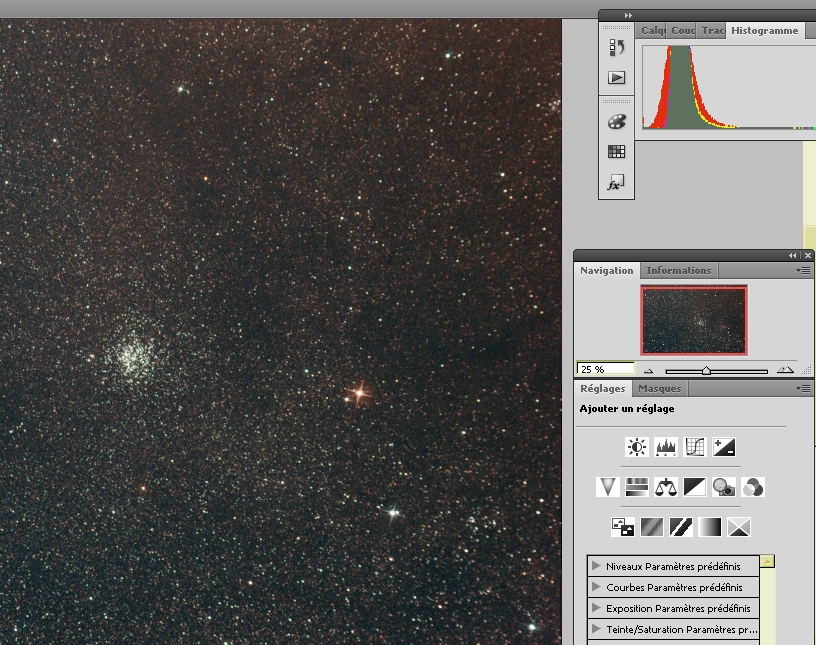Switch to the Masques tab
The height and width of the screenshot is (645, 816).
point(659,388)
